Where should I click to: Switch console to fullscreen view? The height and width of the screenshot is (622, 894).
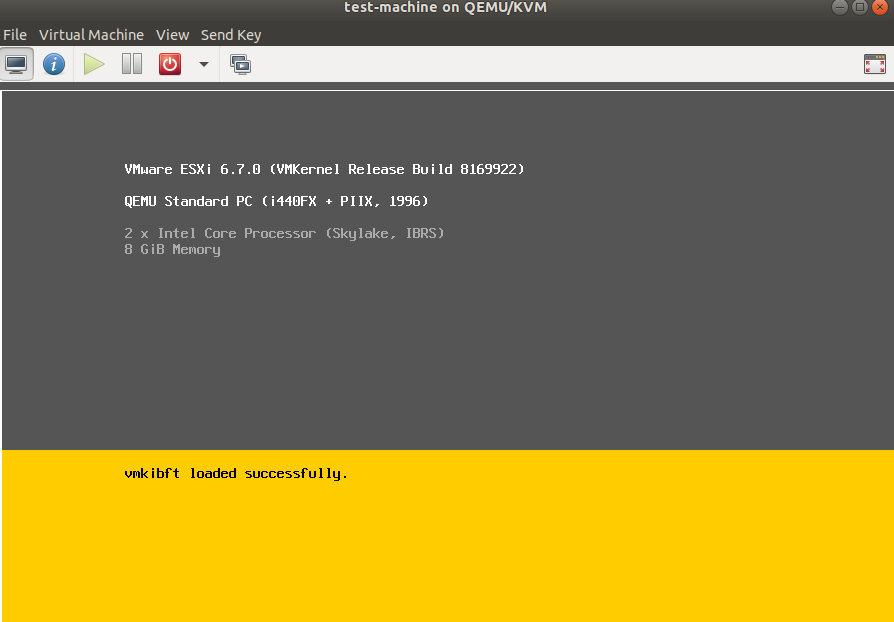point(875,64)
